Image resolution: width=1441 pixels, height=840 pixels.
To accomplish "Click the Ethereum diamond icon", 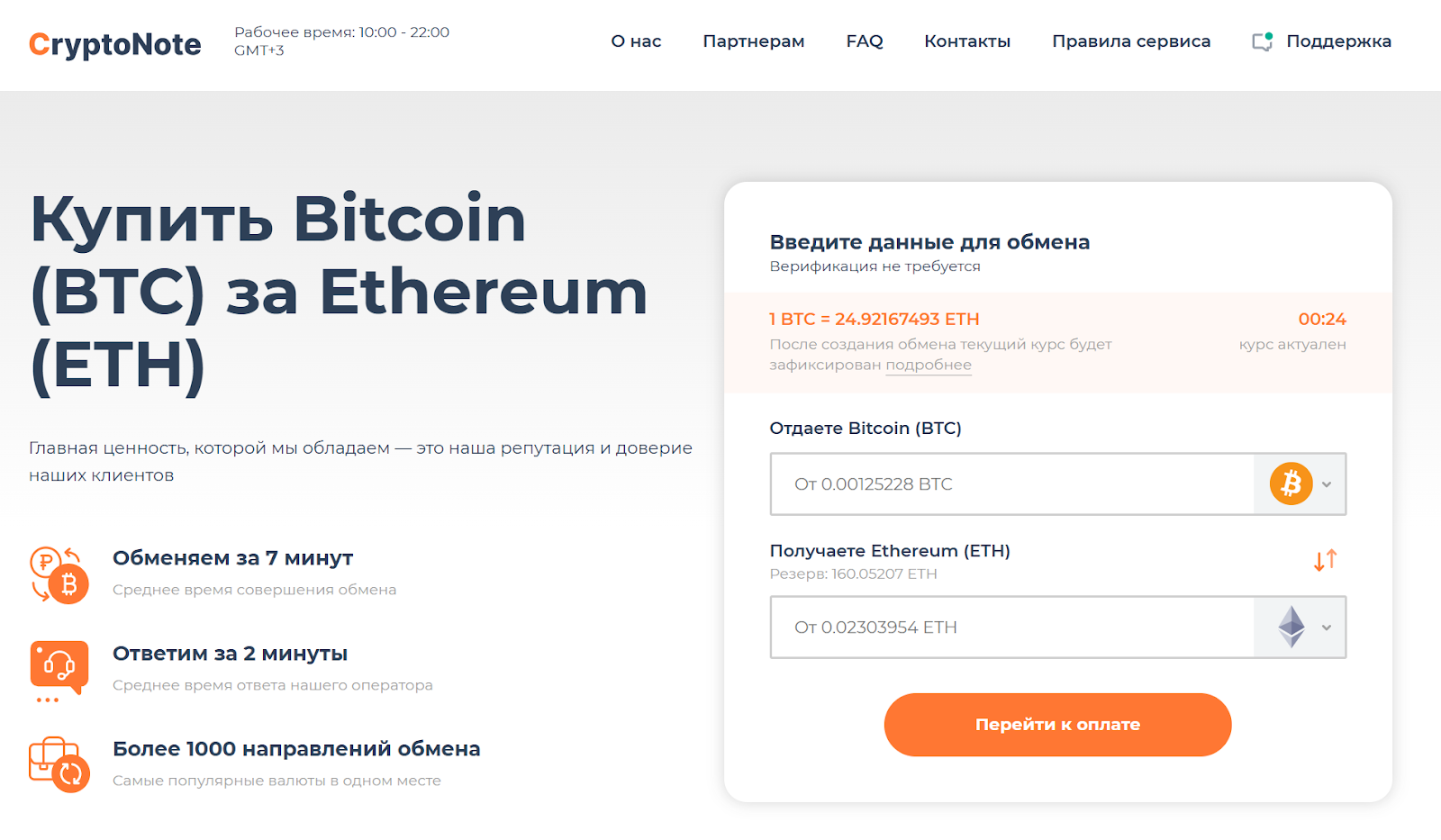I will click(1291, 627).
